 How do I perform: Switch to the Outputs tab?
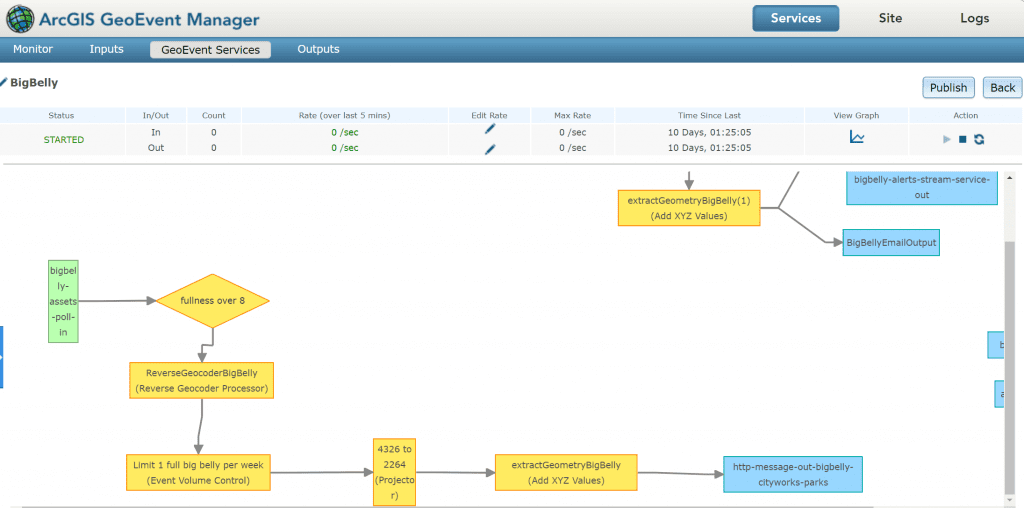(x=318, y=50)
